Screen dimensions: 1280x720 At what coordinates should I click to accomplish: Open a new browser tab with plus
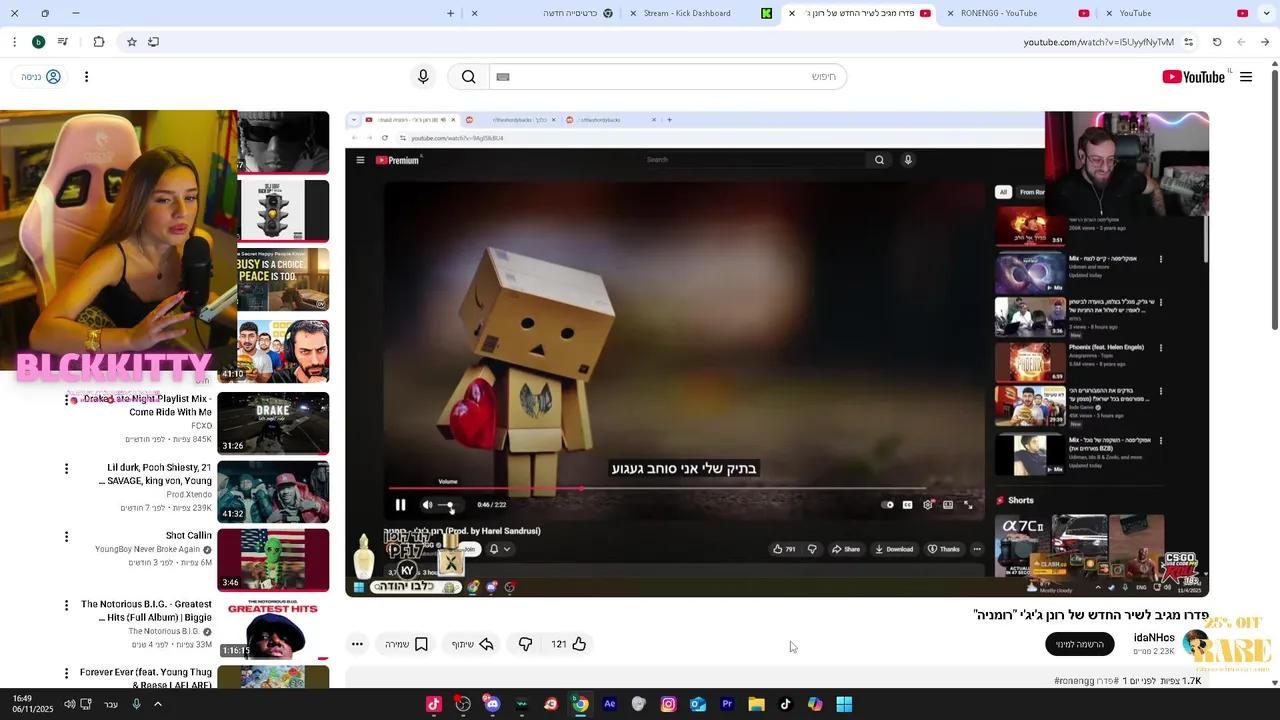[x=450, y=13]
